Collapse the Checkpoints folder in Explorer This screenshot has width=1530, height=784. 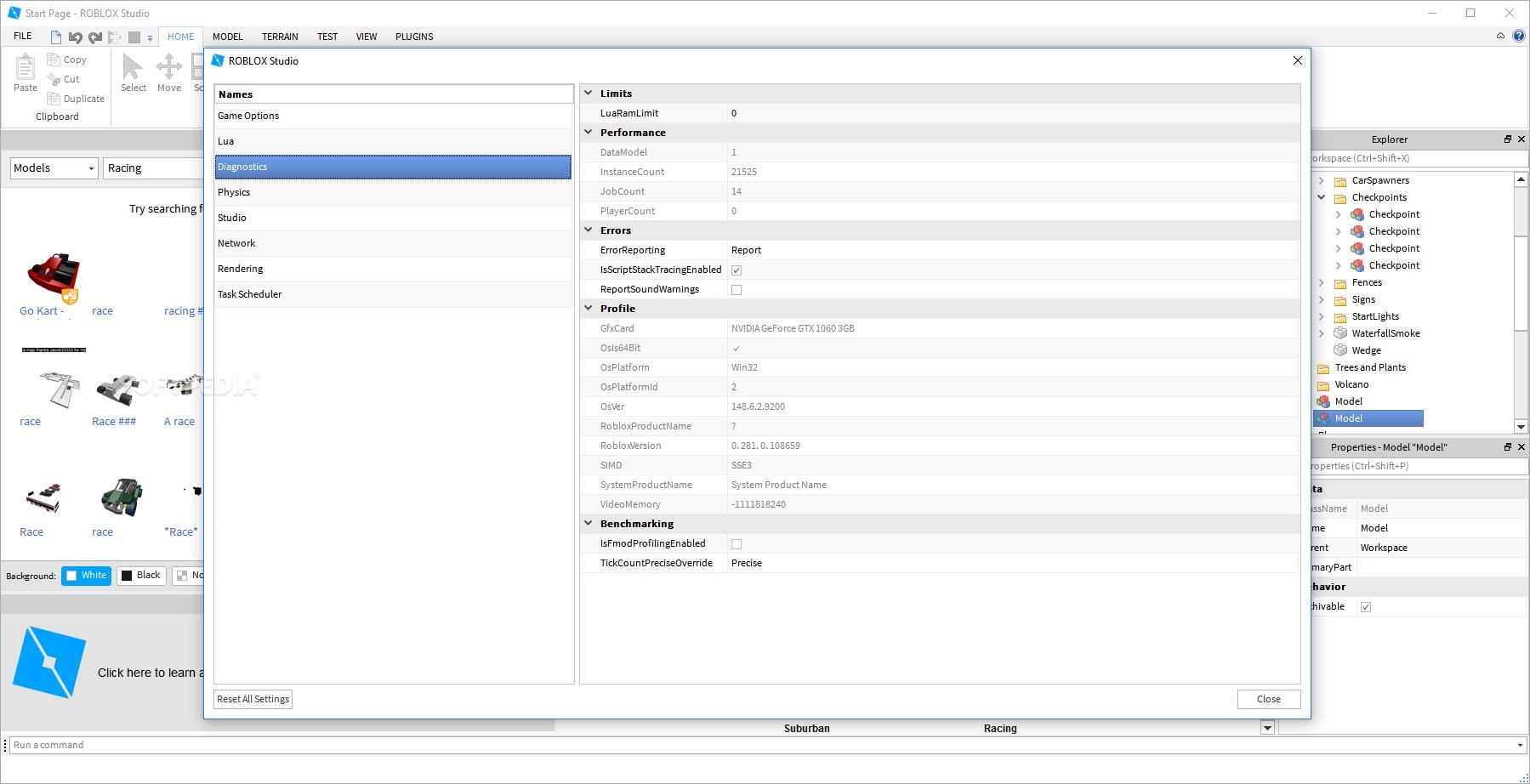coord(1322,197)
